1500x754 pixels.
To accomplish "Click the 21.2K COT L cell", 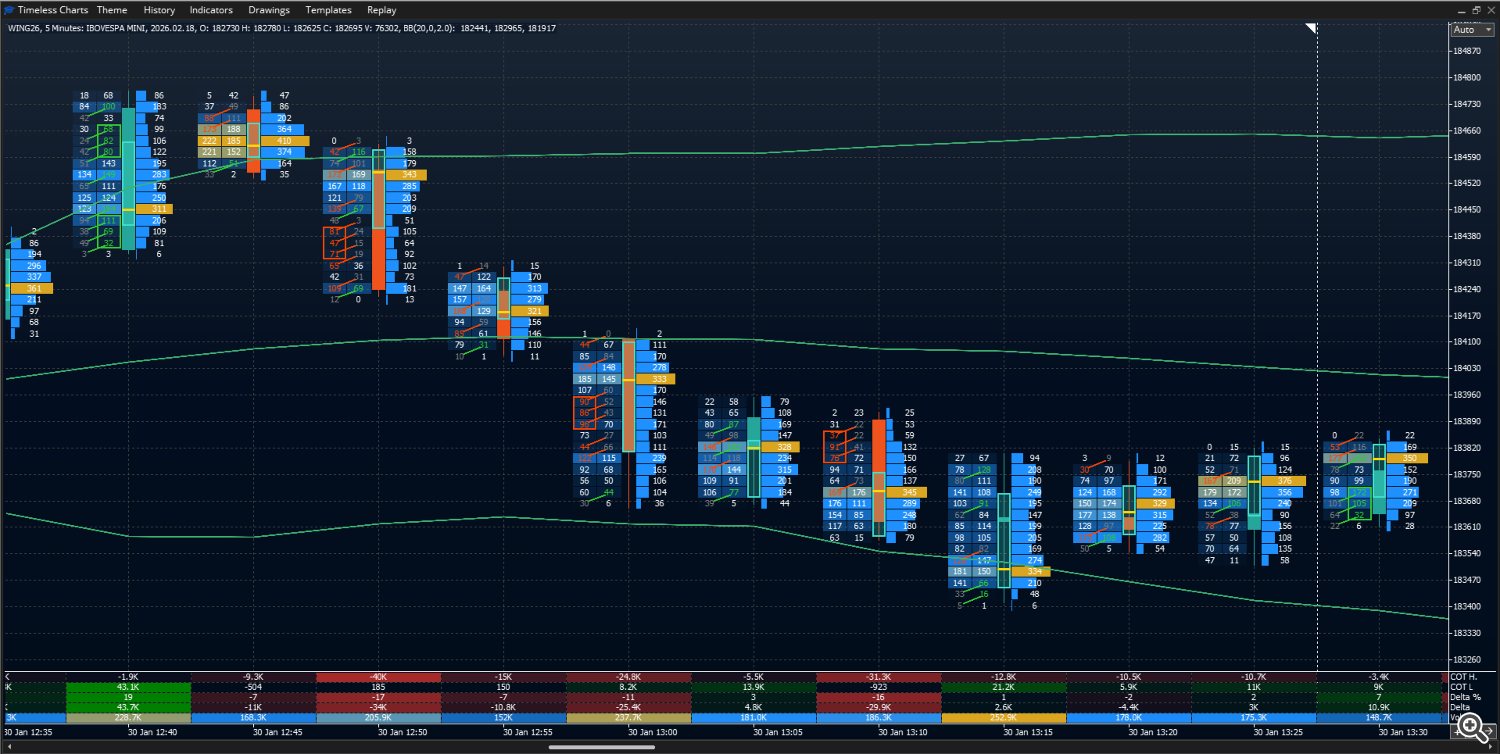I will (1004, 687).
